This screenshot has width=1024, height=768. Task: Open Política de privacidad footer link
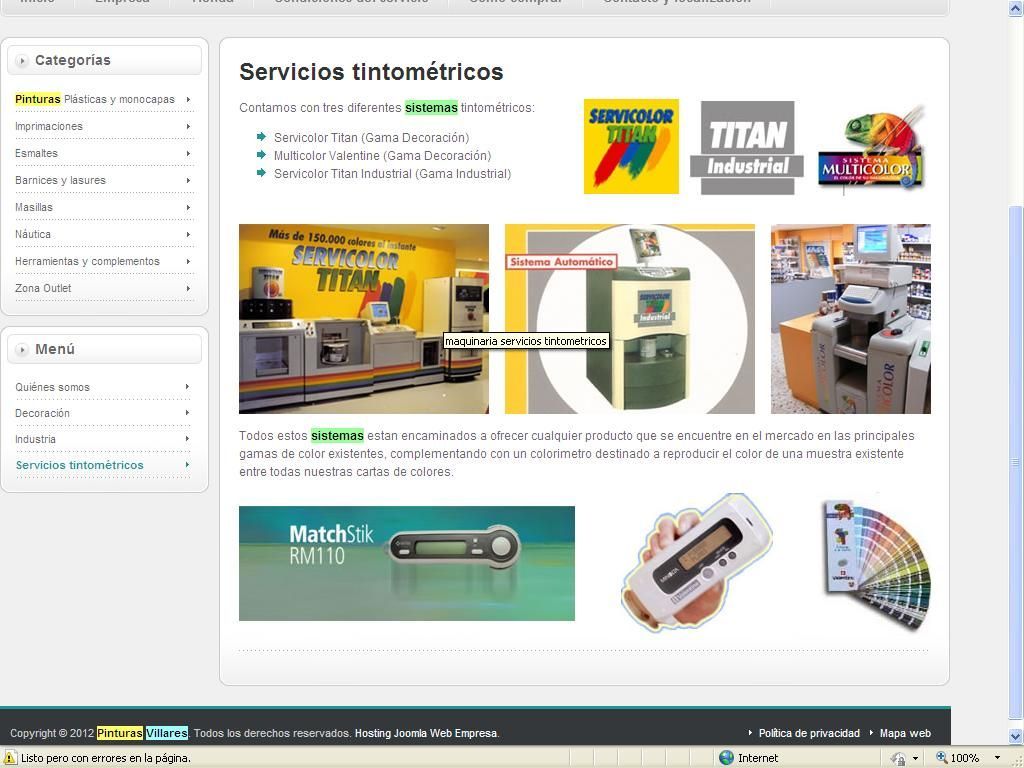point(809,733)
